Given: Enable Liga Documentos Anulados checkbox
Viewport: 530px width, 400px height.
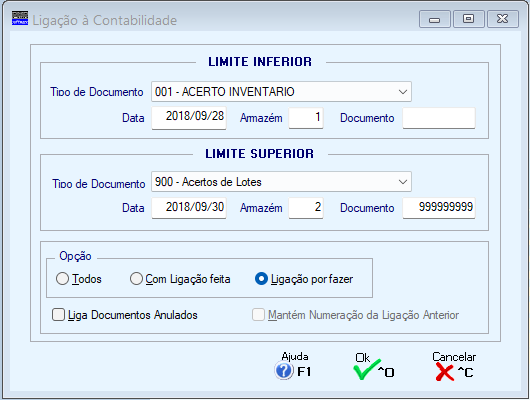Looking at the screenshot, I should tap(58, 314).
